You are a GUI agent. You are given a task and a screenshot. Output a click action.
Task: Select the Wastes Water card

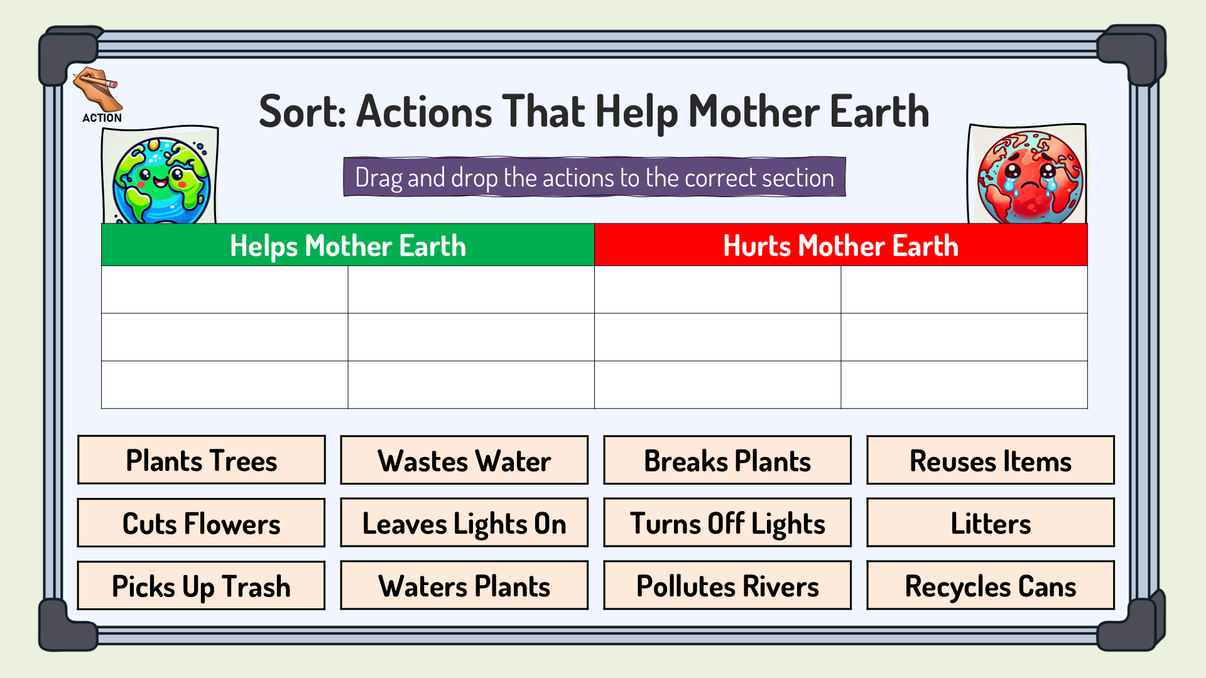464,460
